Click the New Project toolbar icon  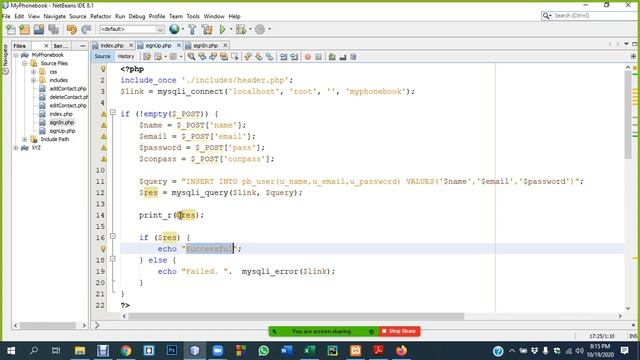[x=24, y=29]
